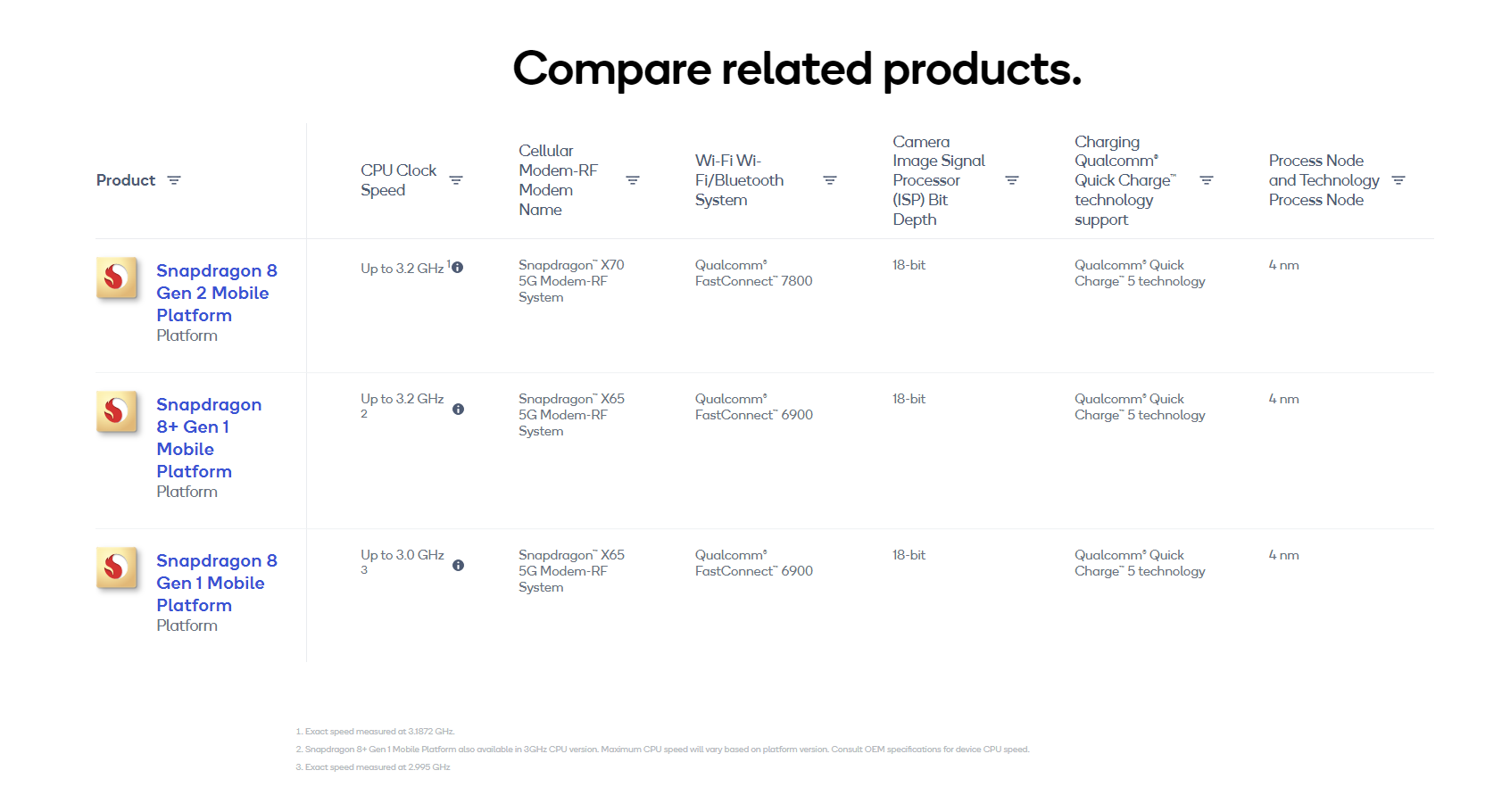Image resolution: width=1502 pixels, height=812 pixels.
Task: Click the Snapdragon 8 Gen 1 chip thumbnail
Action: [x=117, y=568]
